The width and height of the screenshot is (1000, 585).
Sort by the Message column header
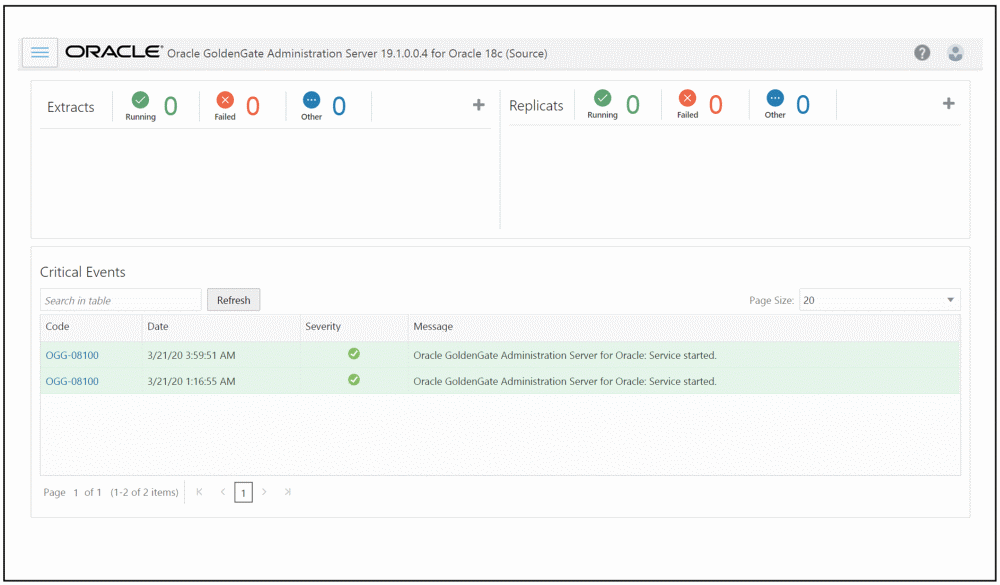(x=684, y=327)
